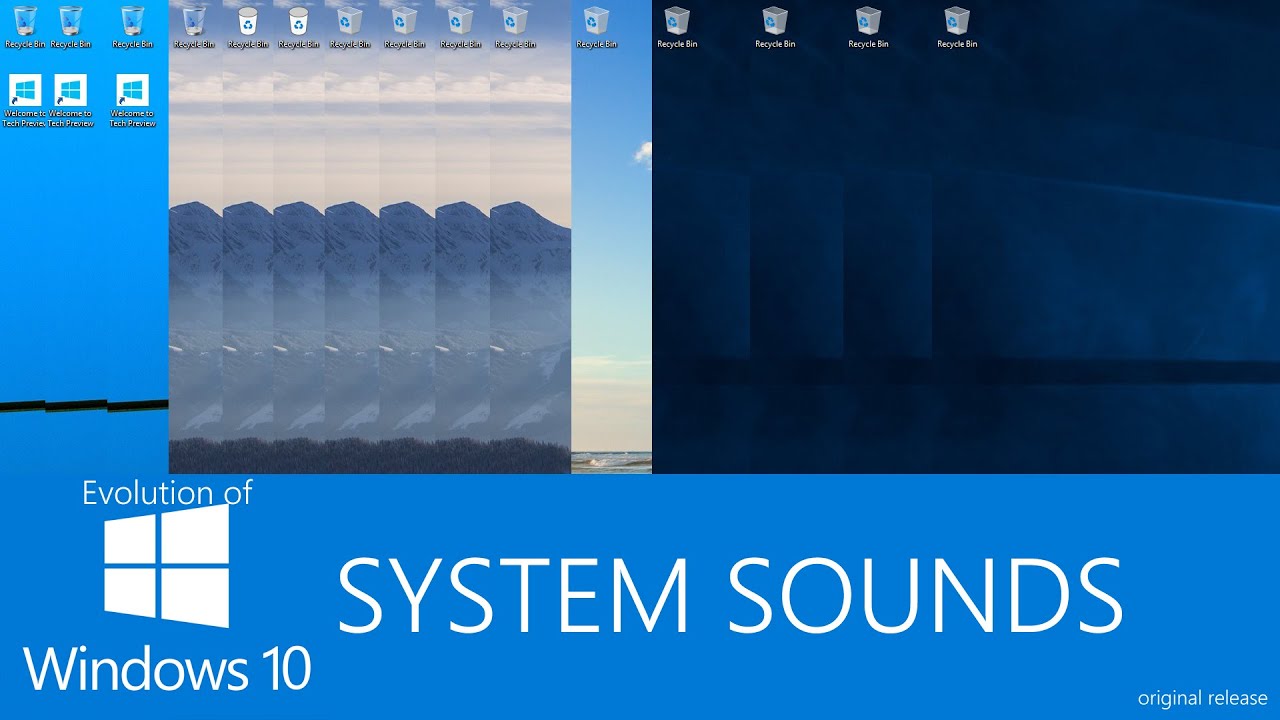This screenshot has width=1280, height=720.
Task: Click the 'SYSTEM SOUNDS' title text
Action: [730, 595]
